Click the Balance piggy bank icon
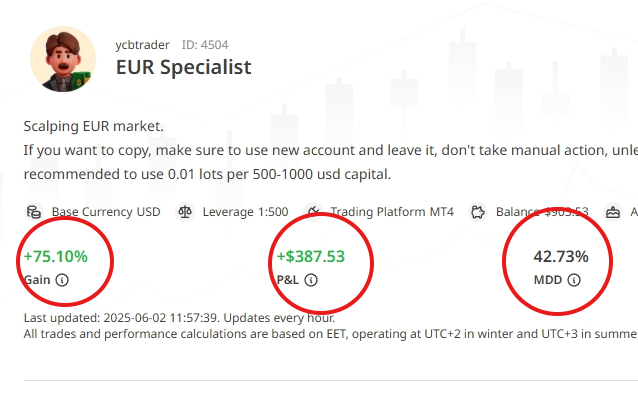The image size is (638, 403). 478,212
